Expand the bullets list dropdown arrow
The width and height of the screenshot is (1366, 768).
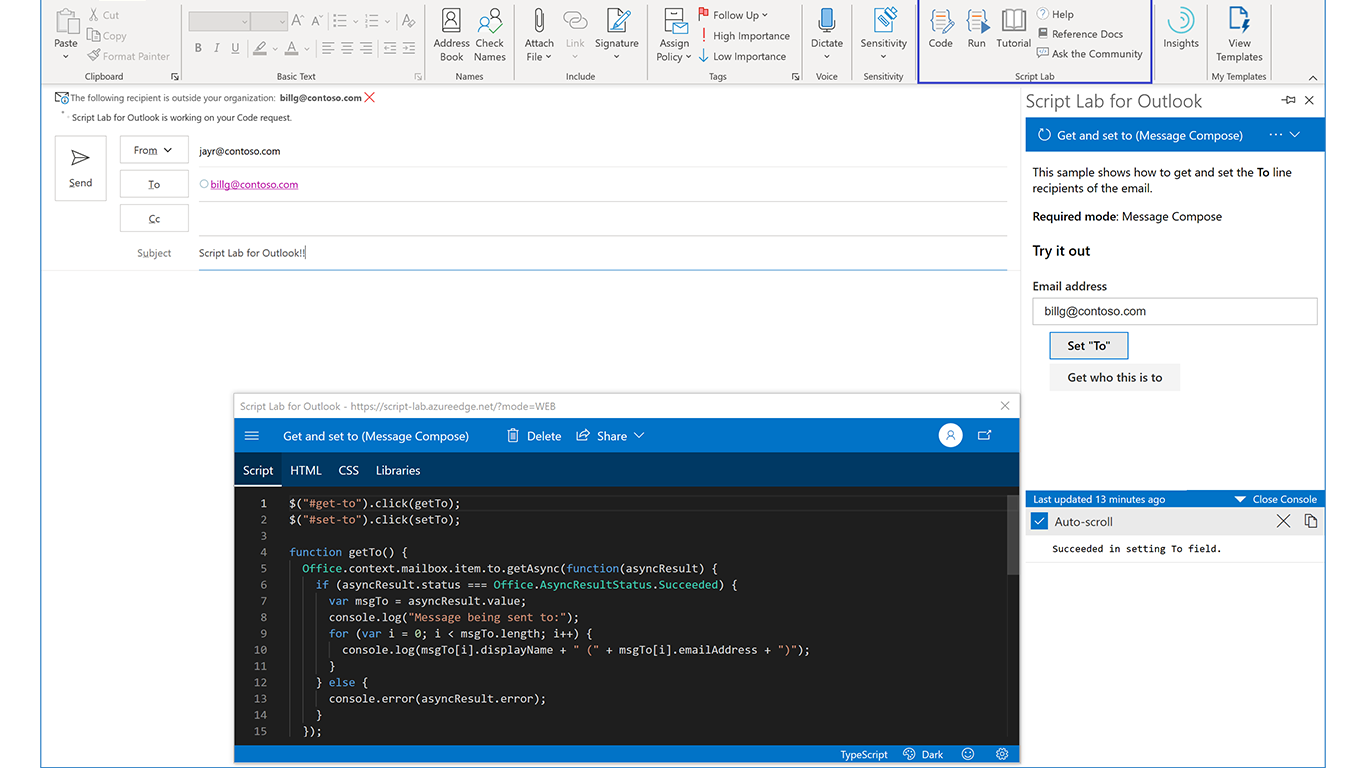click(355, 20)
